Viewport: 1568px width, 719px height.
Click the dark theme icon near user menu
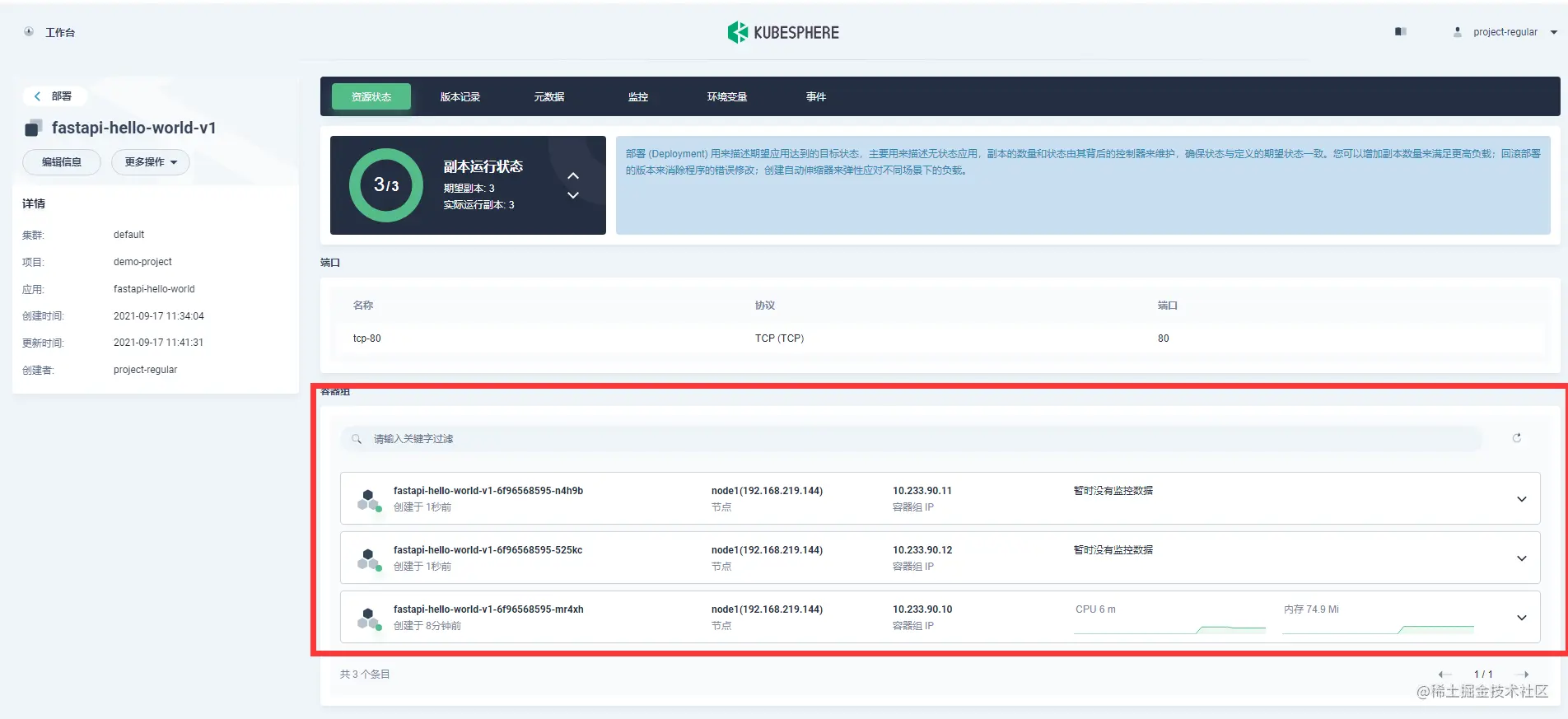[x=1400, y=32]
